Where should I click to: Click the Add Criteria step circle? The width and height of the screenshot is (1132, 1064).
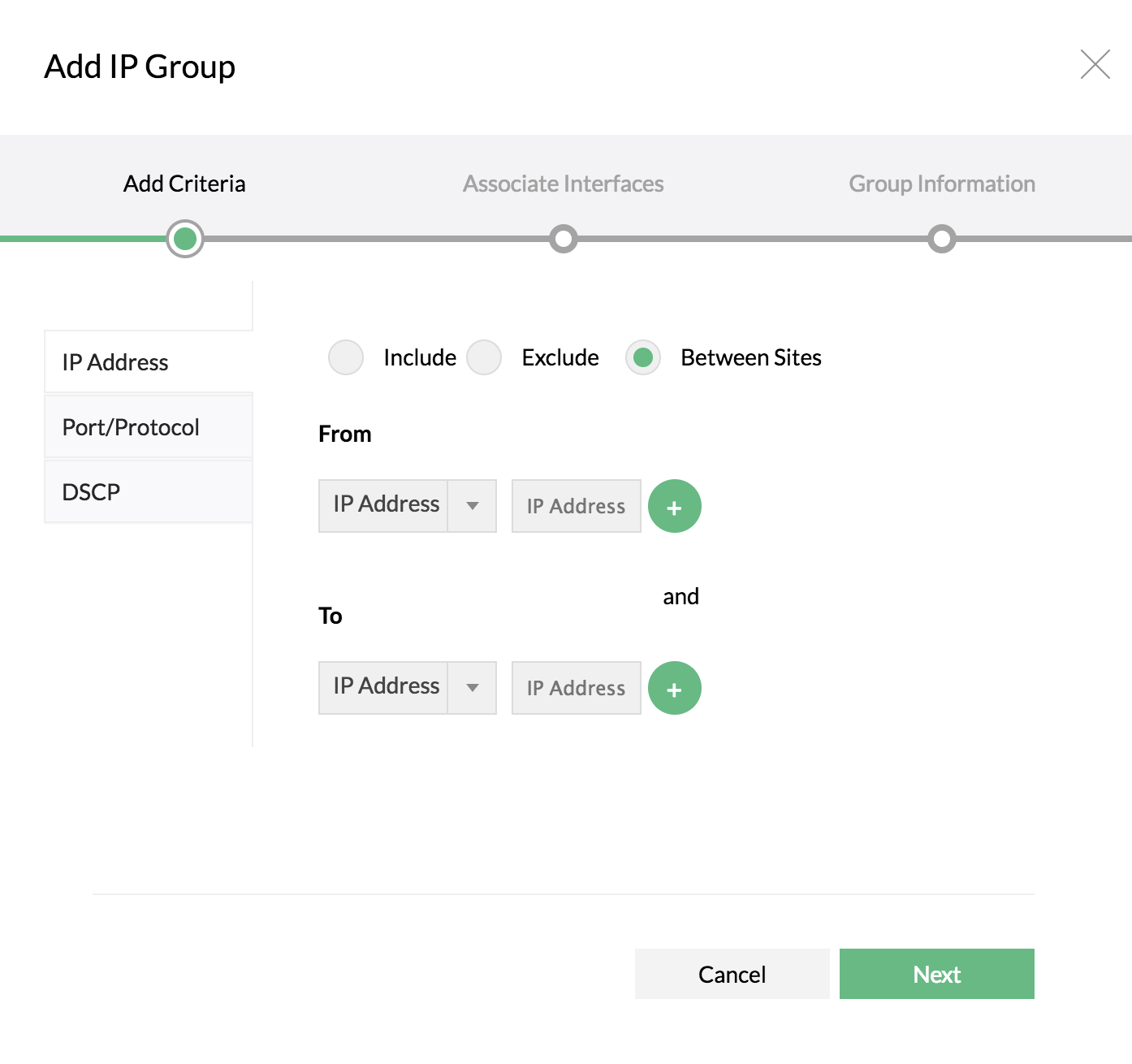(x=185, y=239)
